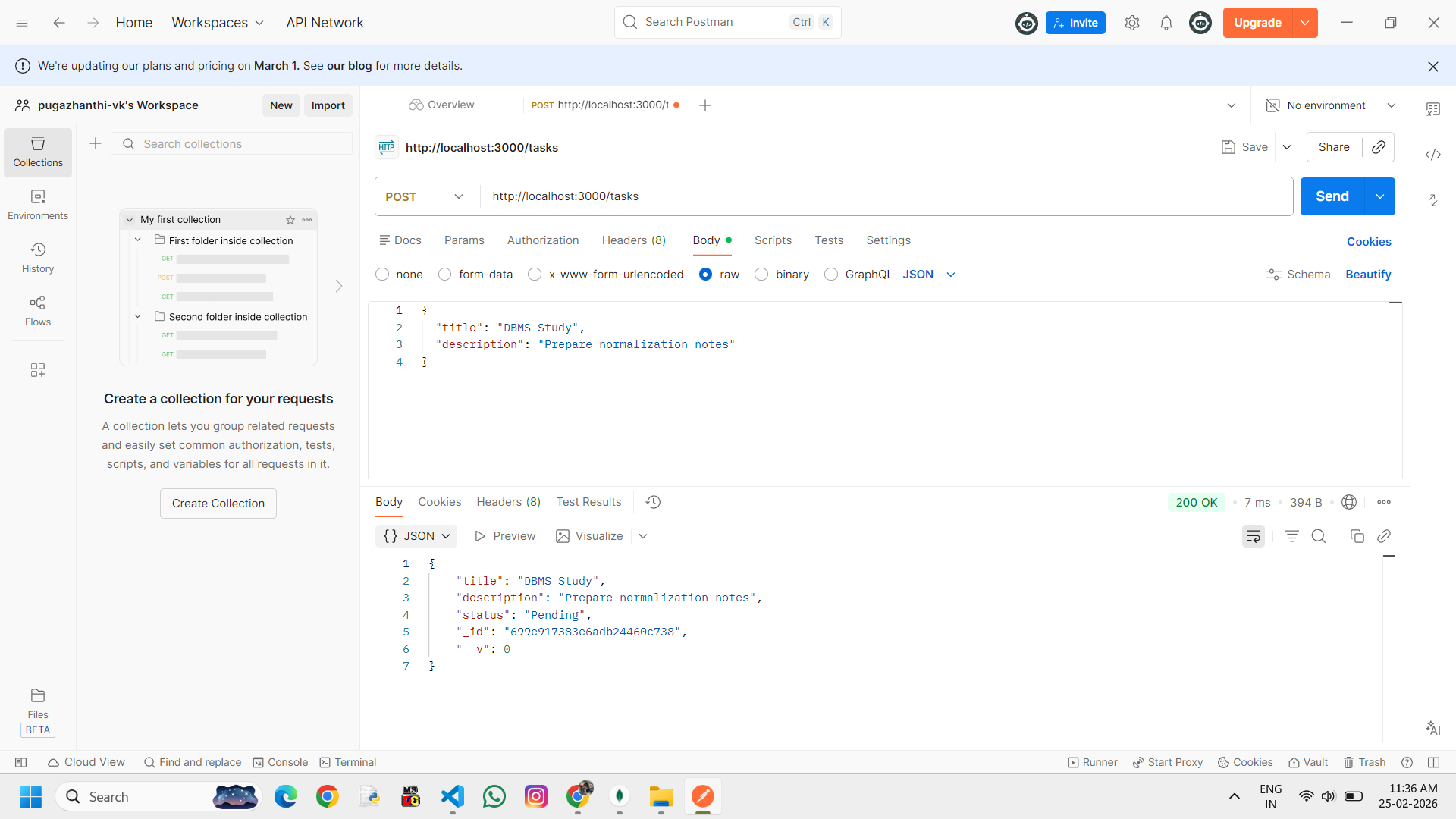
Task: Toggle word wrap icon in response panel
Action: coord(1253,536)
